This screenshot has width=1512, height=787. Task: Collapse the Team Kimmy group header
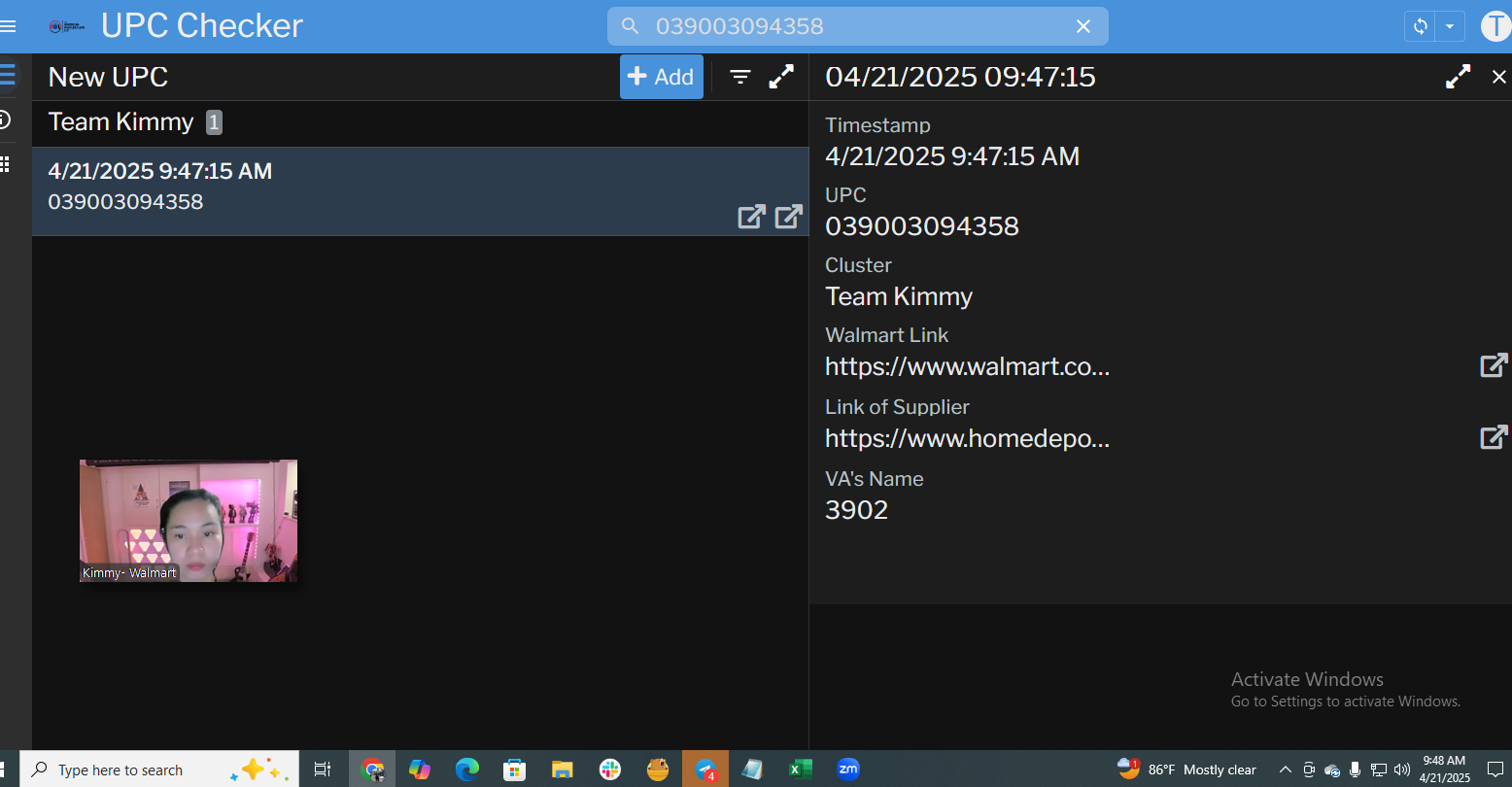click(x=121, y=122)
